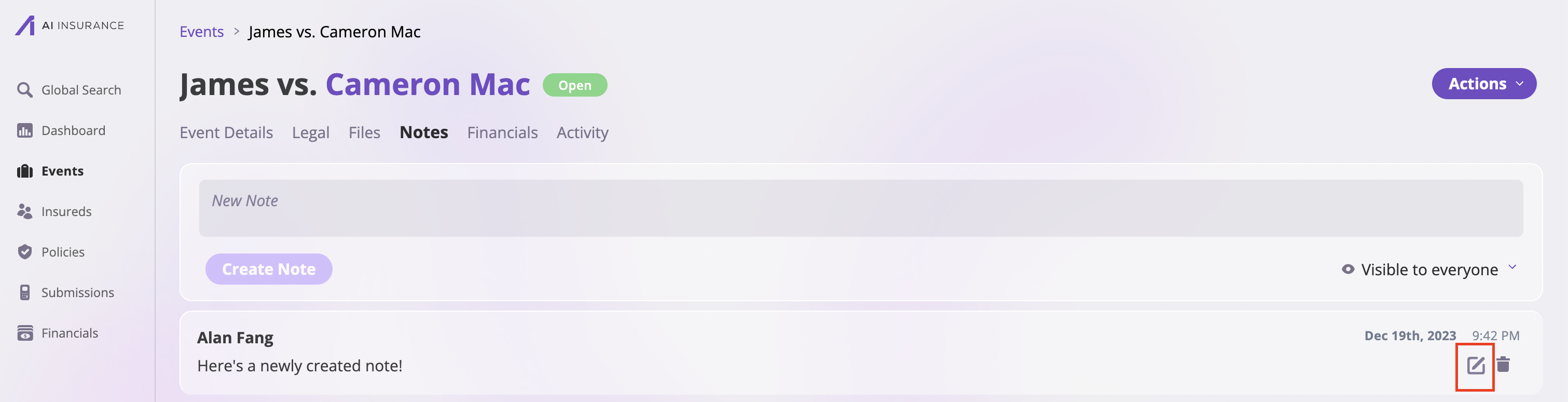Switch to the Event Details tab
1568x402 pixels.
[x=226, y=132]
